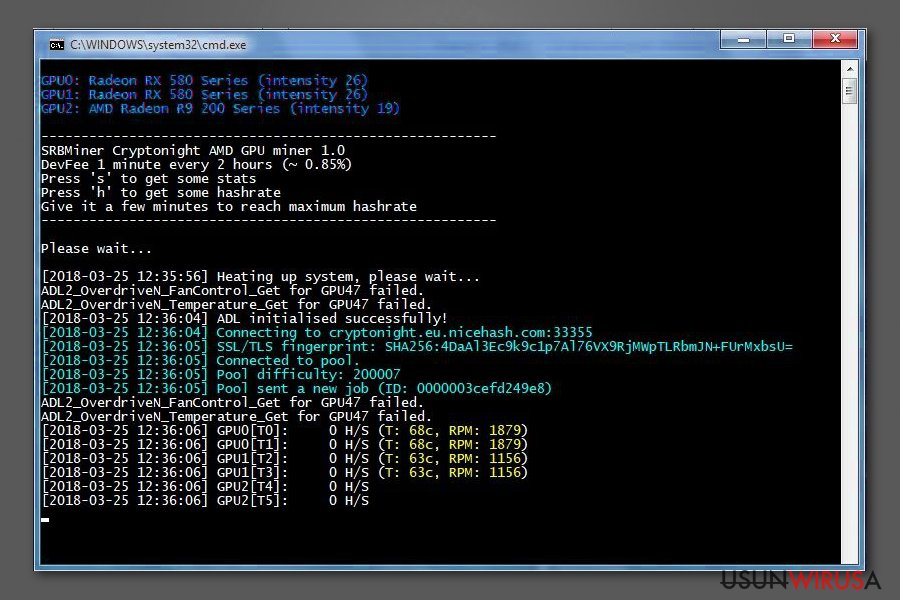Click the Pool sent a new job line
Screen dimensions: 900x600
[296, 388]
